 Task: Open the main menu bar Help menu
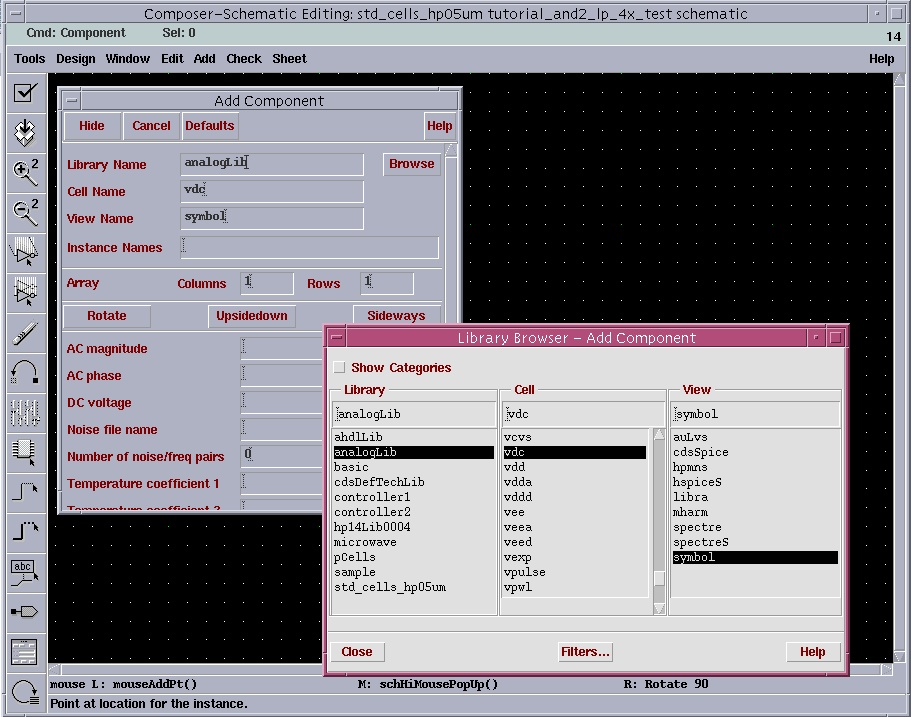(881, 59)
